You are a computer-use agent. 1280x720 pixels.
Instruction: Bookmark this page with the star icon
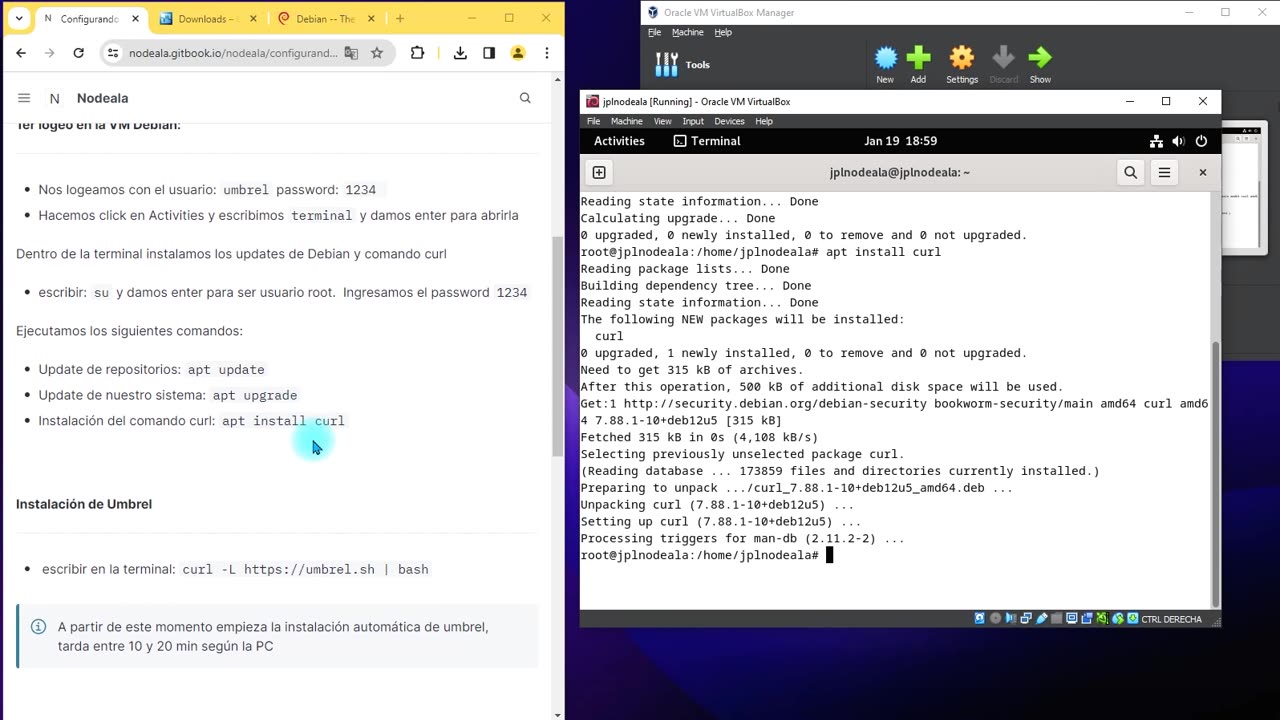pos(377,53)
